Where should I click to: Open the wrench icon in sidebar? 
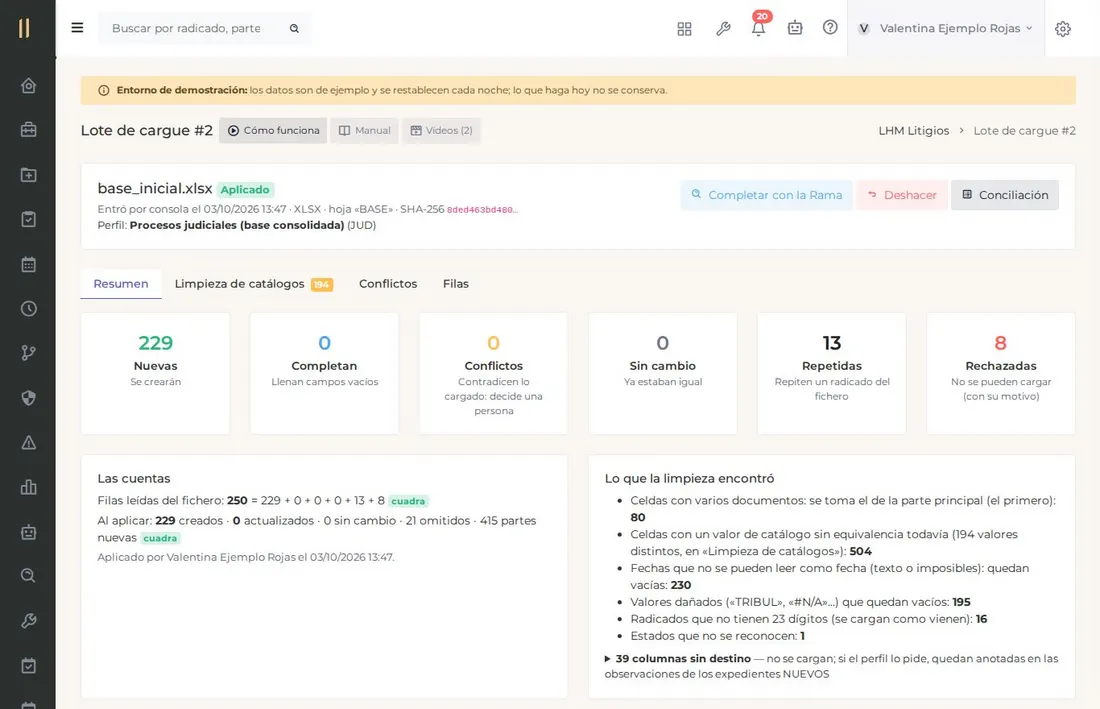(28, 621)
